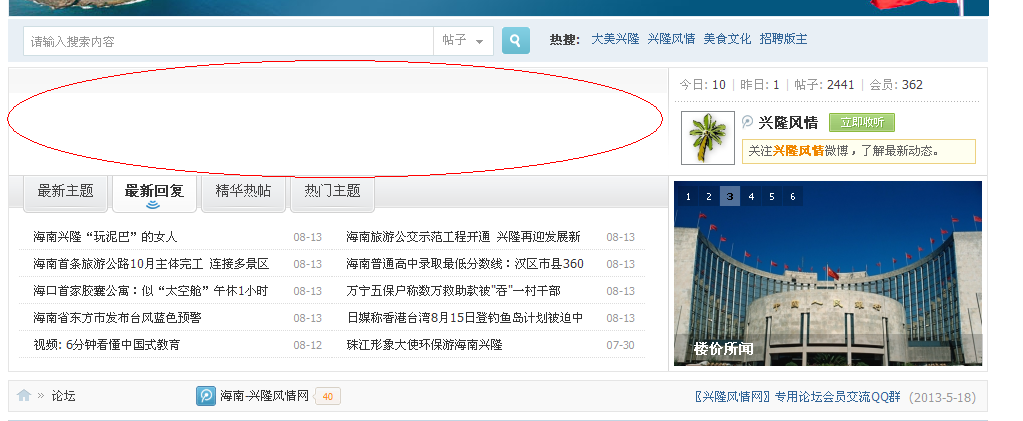Open the 海南-兴隆风情网 forum link
Image resolution: width=1023 pixels, height=421 pixels.
point(264,396)
